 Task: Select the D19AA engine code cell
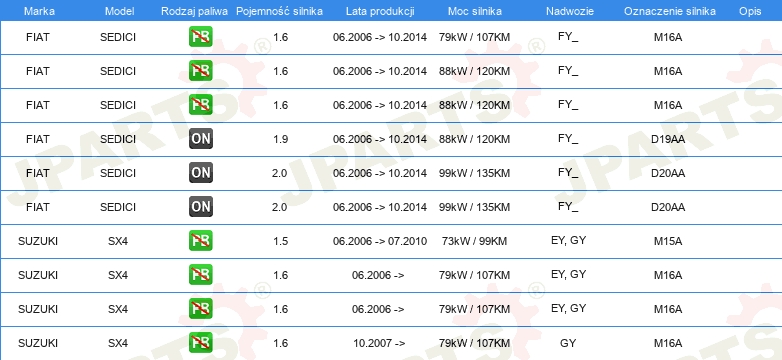point(668,139)
